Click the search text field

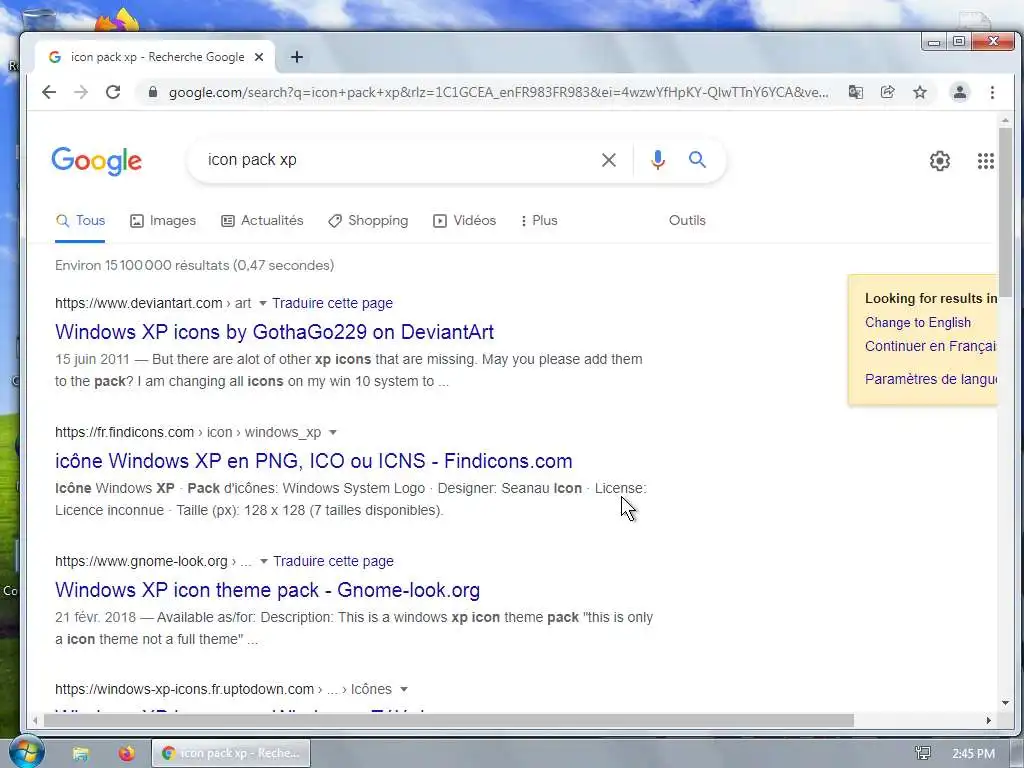(398, 160)
